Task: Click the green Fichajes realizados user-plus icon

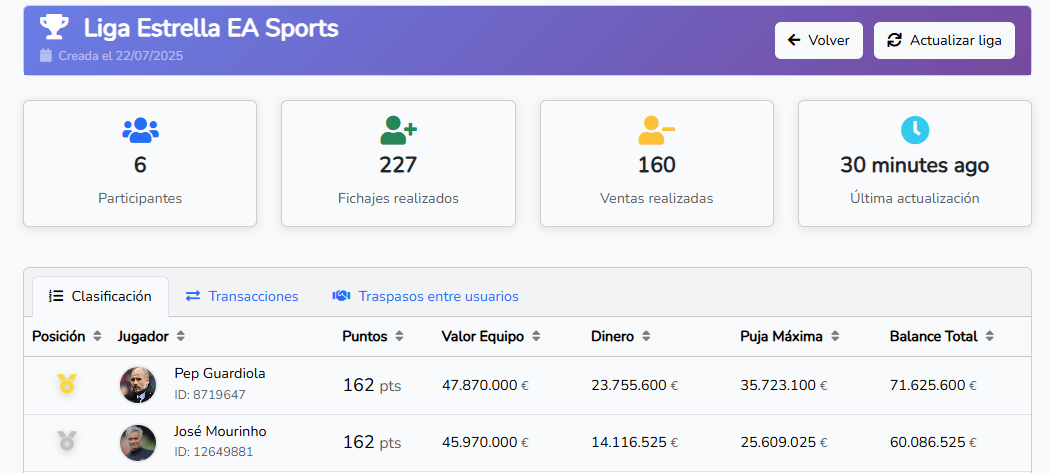Action: 398,129
